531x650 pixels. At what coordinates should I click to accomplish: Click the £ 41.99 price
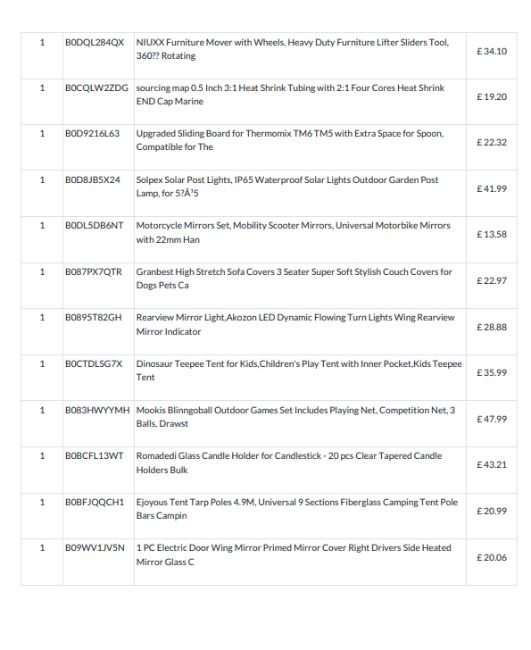[492, 189]
